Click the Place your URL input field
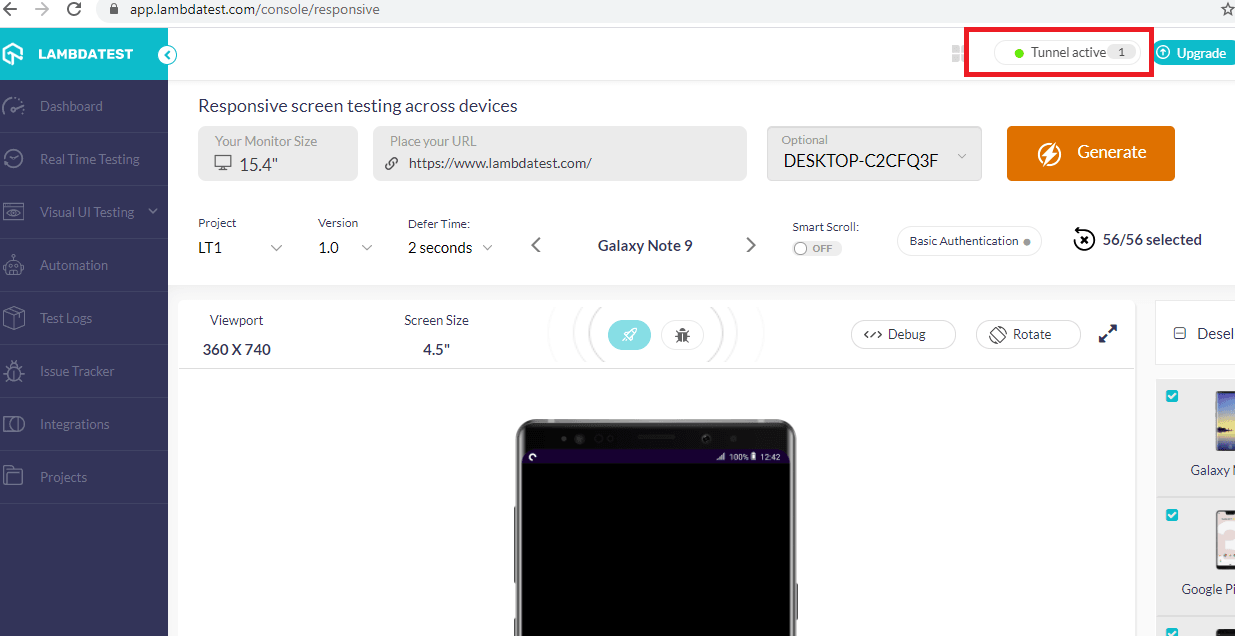 [x=559, y=153]
